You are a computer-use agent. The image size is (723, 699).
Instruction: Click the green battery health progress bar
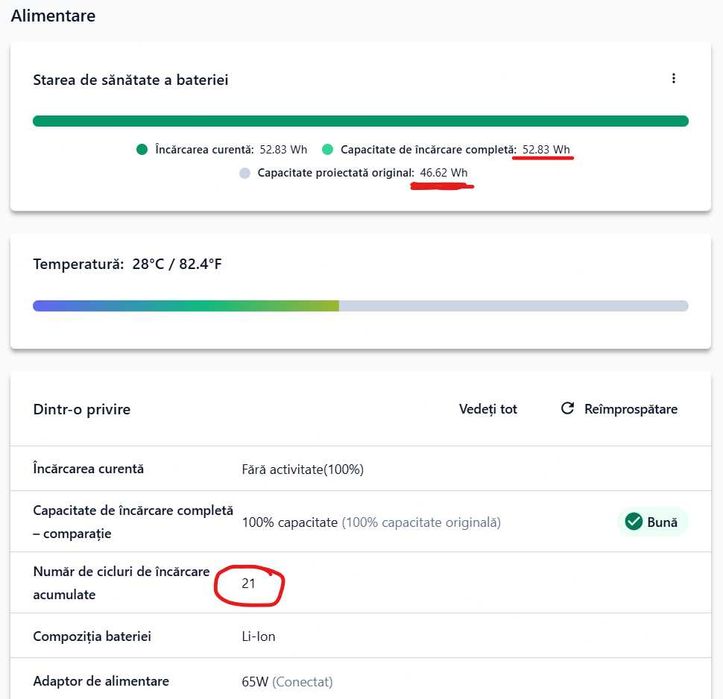(360, 121)
